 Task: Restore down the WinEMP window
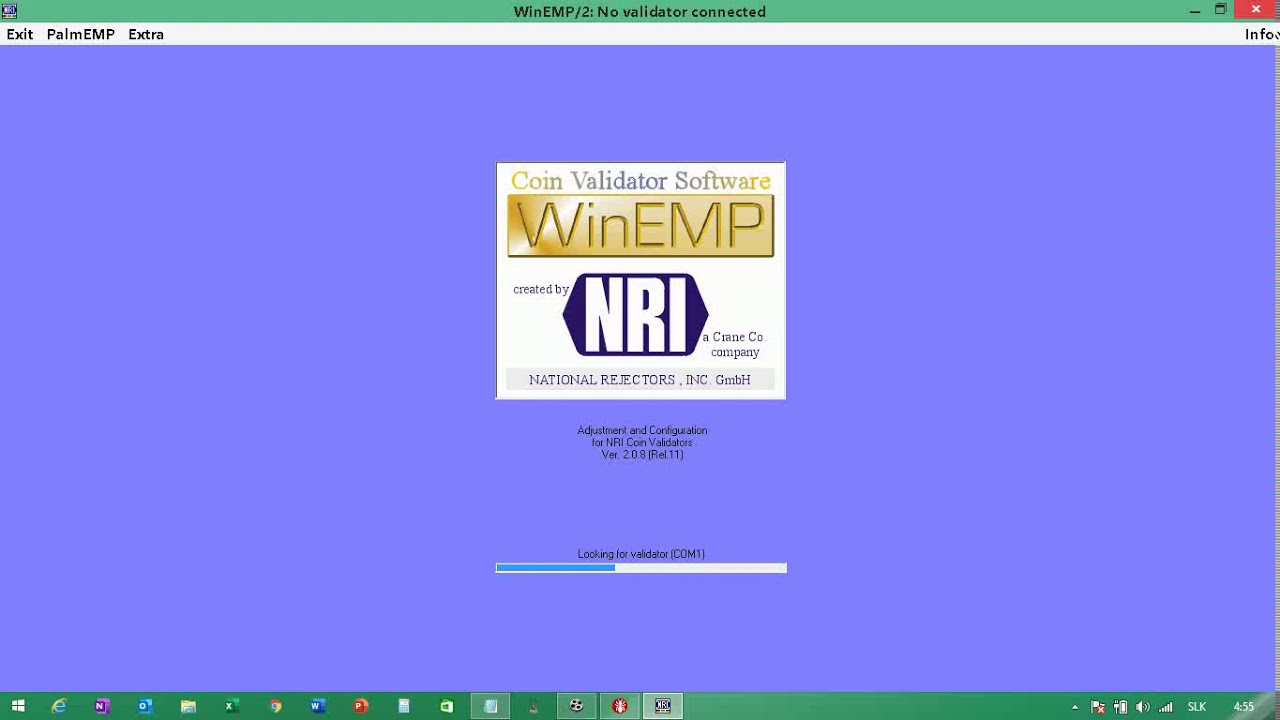click(x=1221, y=11)
